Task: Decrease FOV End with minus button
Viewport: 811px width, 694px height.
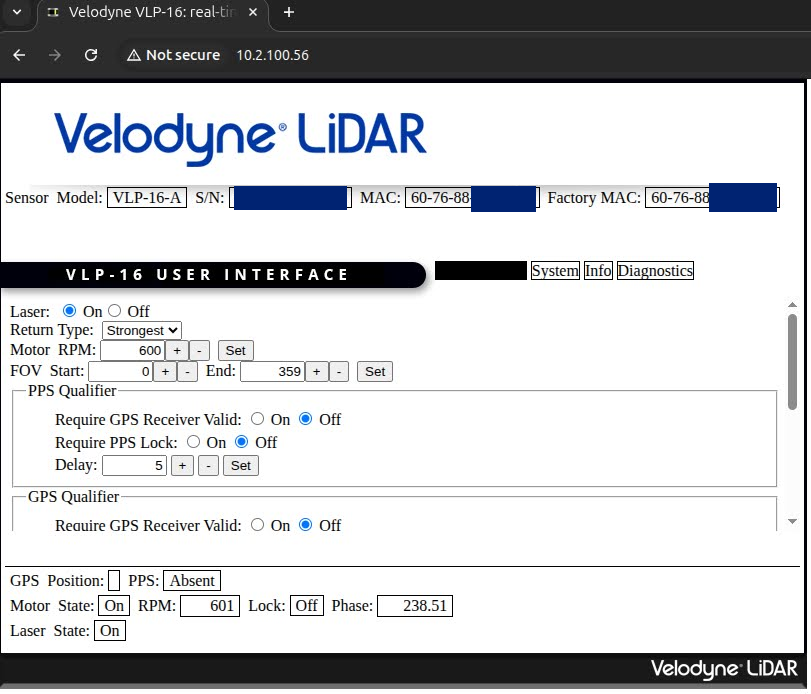Action: pyautogui.click(x=339, y=371)
